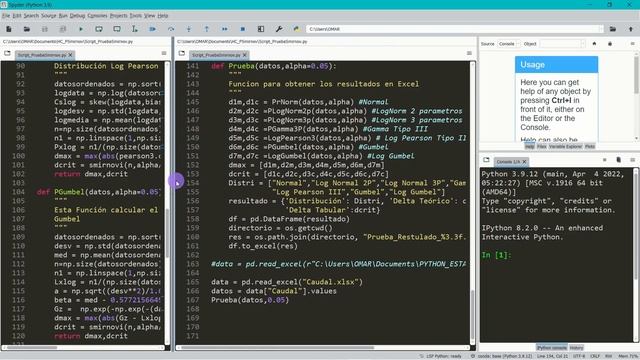The height and width of the screenshot is (360, 640).
Task: Go to the parent directory with the up-arrow icon
Action: coord(631,29)
